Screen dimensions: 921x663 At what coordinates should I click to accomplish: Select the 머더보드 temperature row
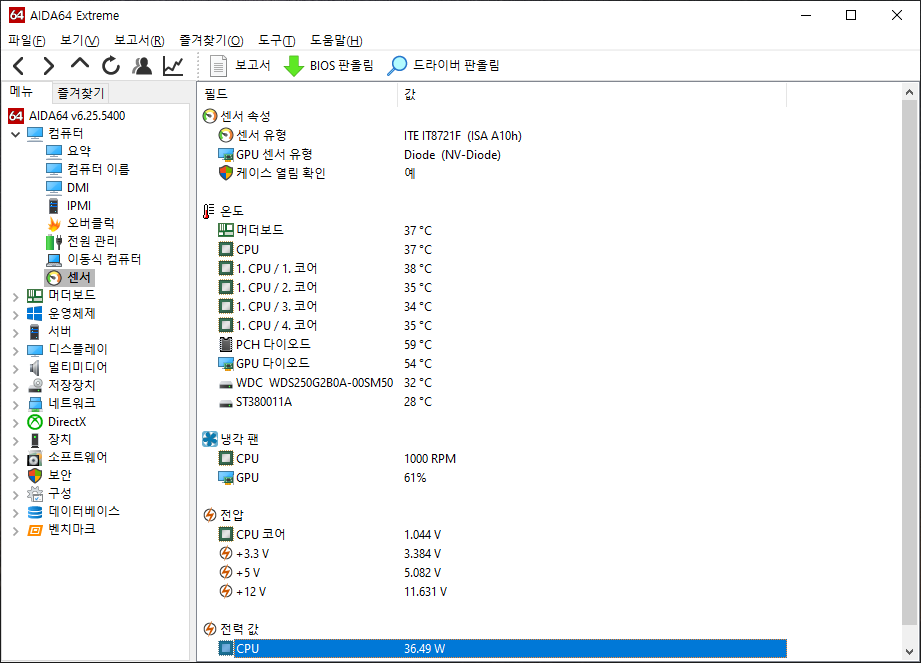point(502,230)
